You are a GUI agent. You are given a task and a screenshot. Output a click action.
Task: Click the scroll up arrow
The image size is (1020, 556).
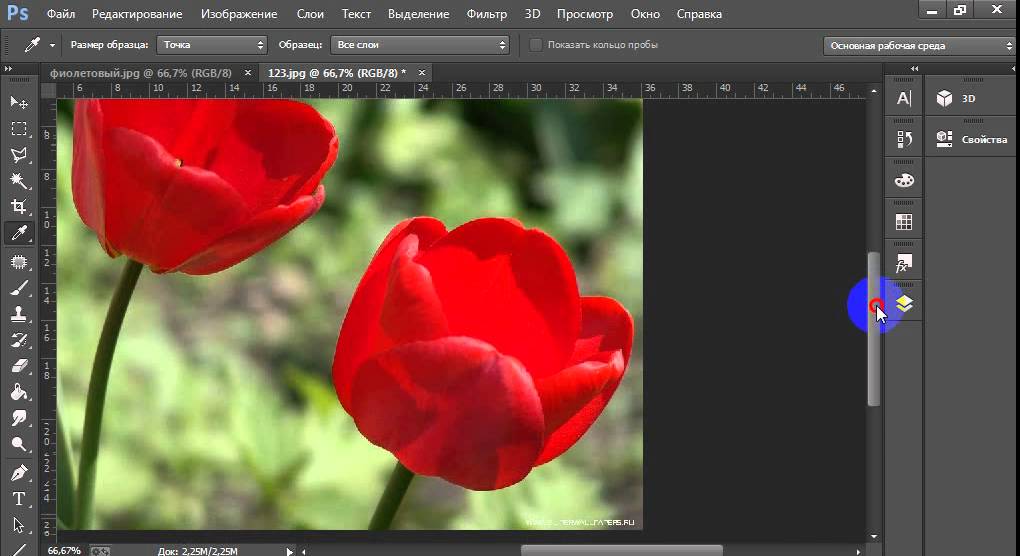pyautogui.click(x=874, y=91)
